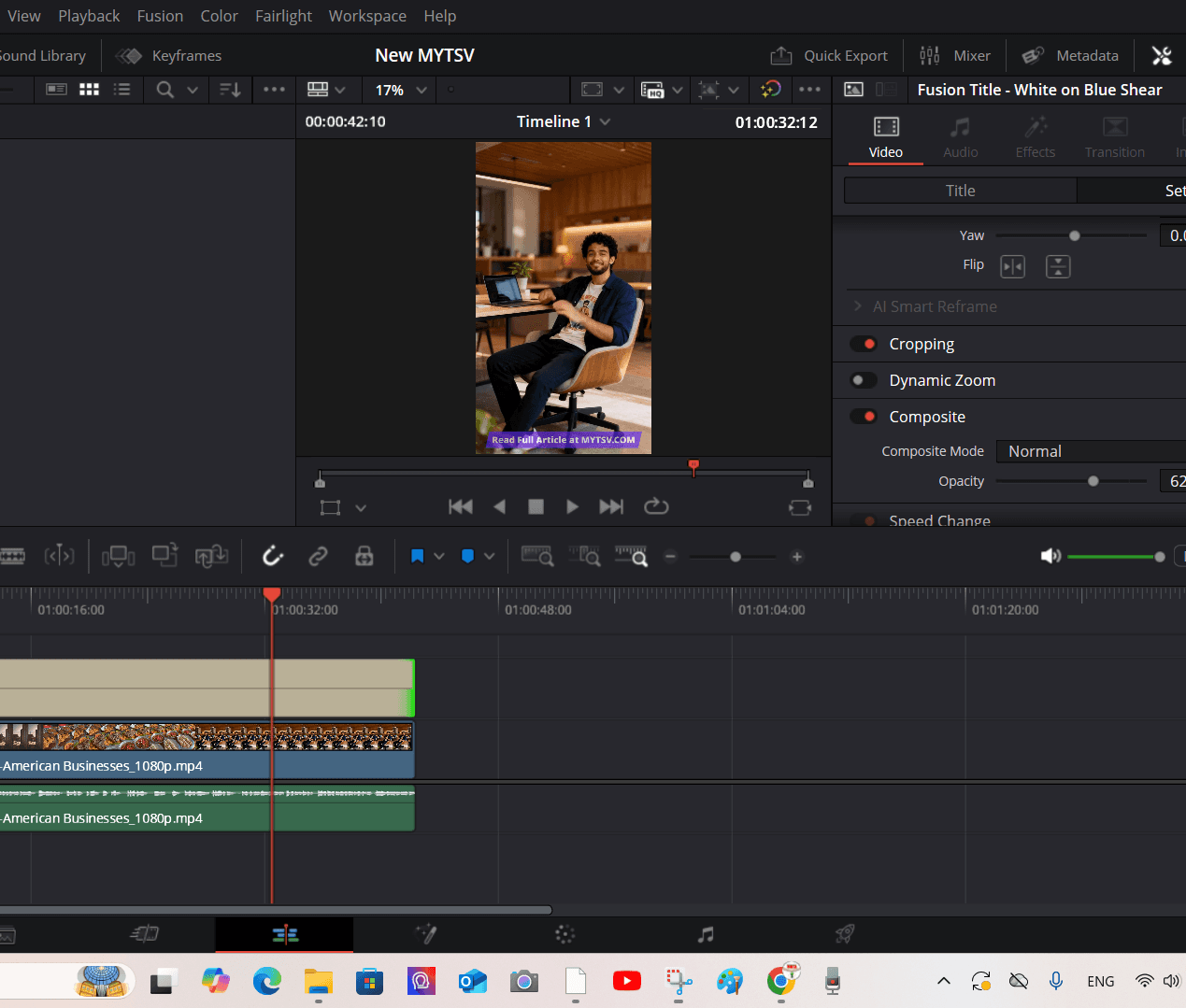Open the viewer zoom 17% dropdown
The width and height of the screenshot is (1186, 1008).
pyautogui.click(x=401, y=90)
